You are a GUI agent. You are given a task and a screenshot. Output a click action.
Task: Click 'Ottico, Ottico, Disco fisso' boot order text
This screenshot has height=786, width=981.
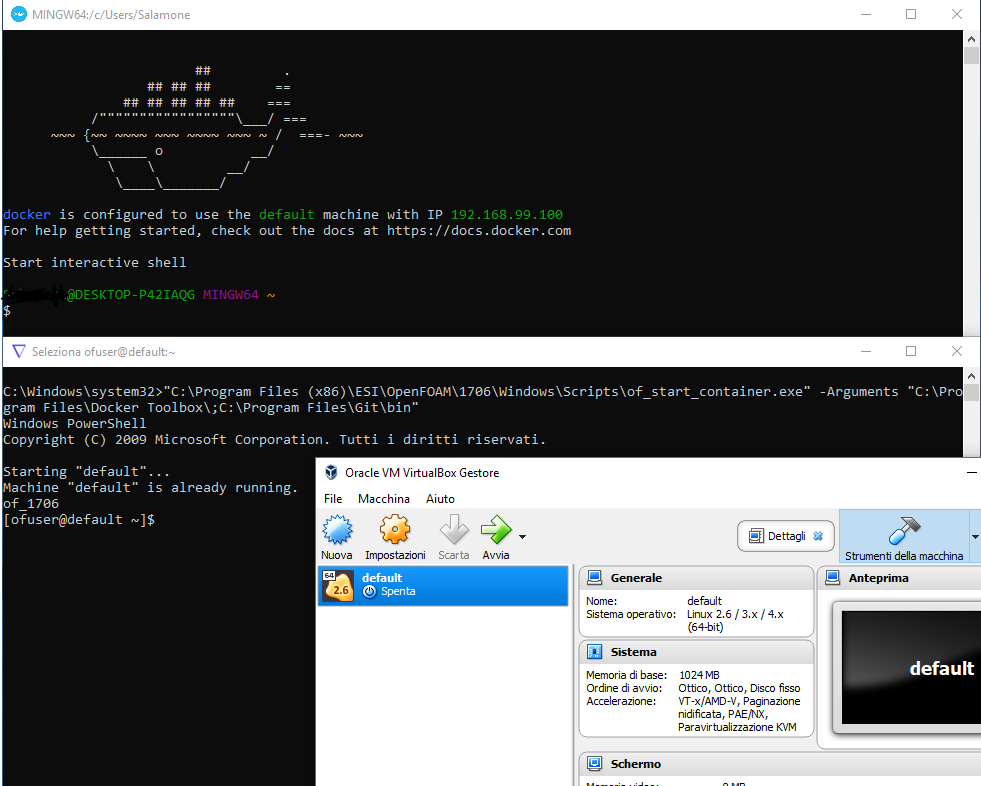740,688
